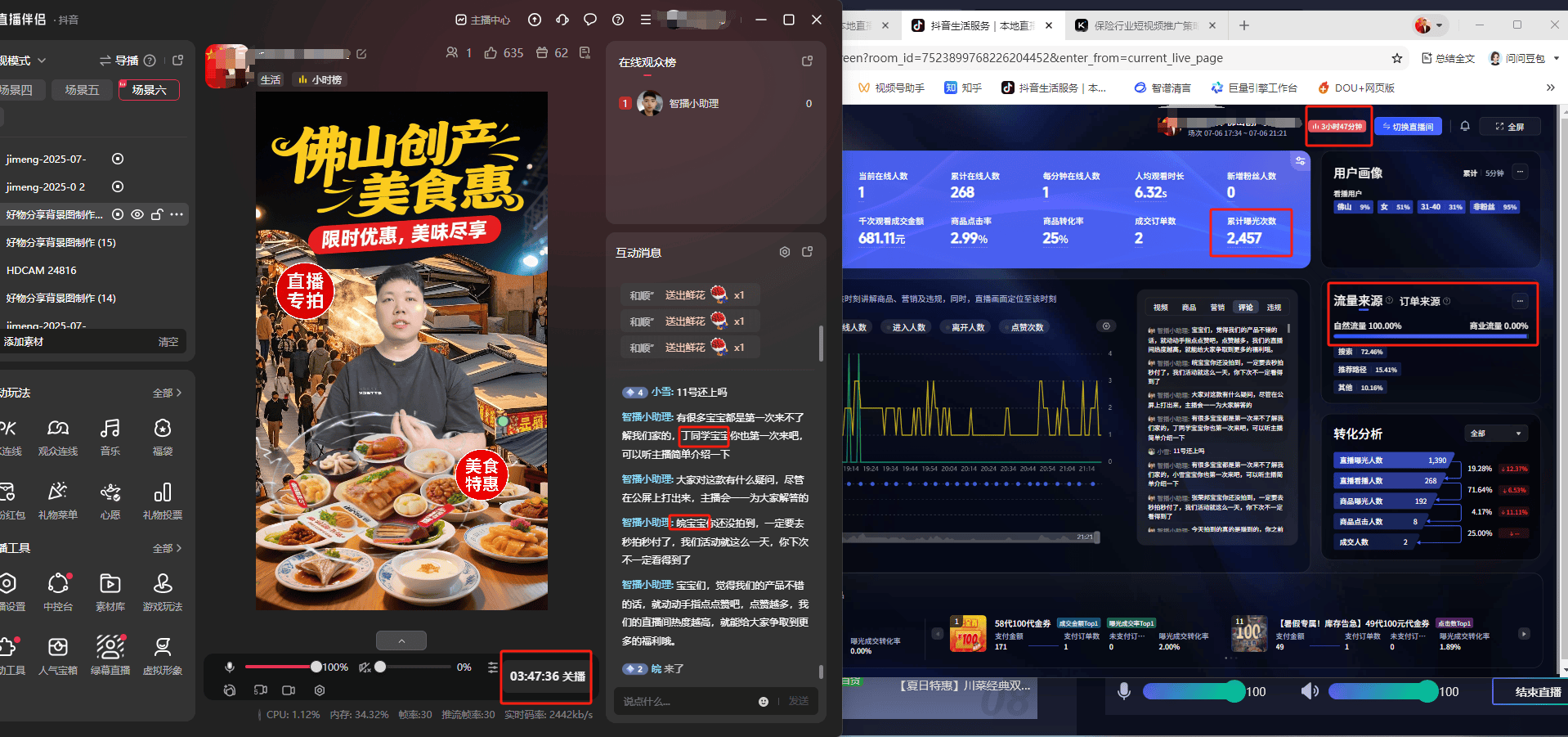The width and height of the screenshot is (1568, 737).
Task: Toggle the lock on selected 好物分享 source
Action: pyautogui.click(x=157, y=214)
